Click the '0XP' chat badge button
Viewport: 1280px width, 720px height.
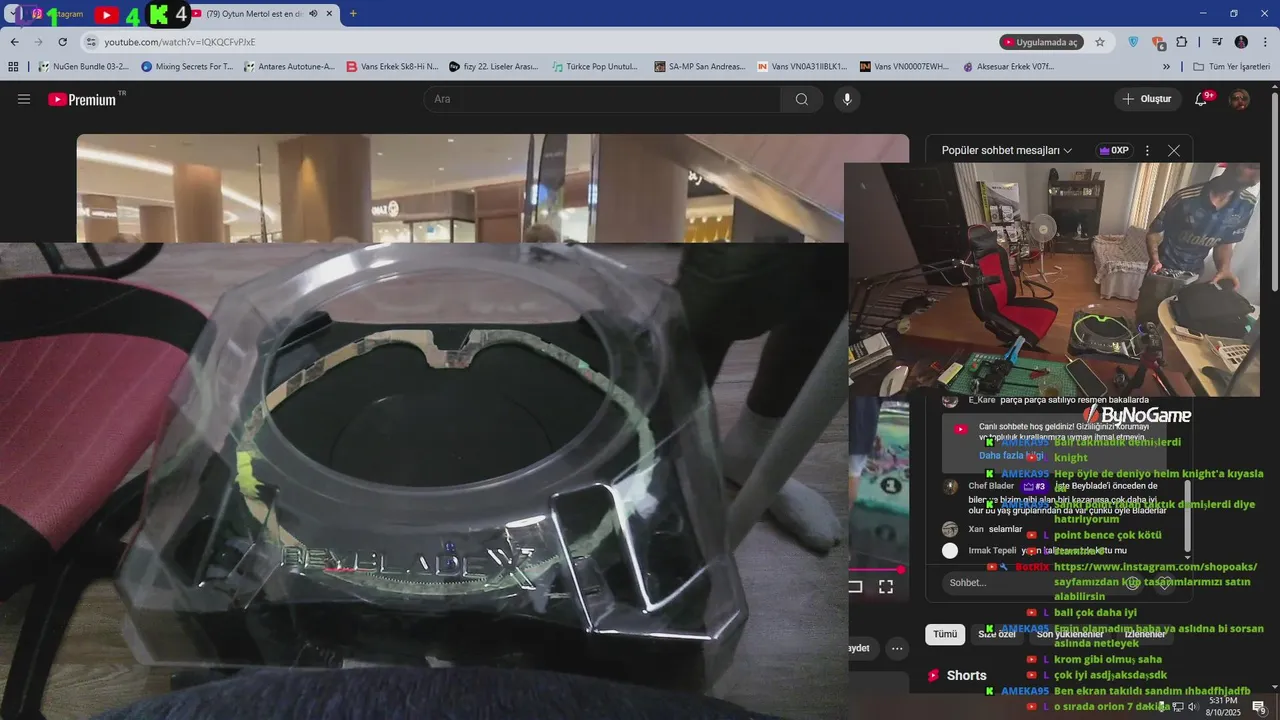1113,151
